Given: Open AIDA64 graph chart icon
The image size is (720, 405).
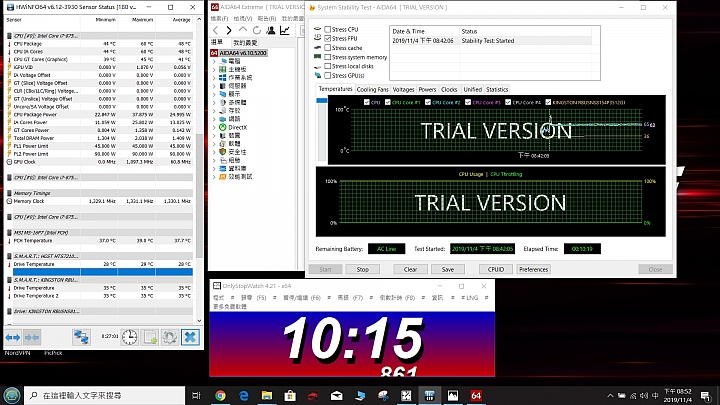Looking at the screenshot, I should click(x=285, y=30).
